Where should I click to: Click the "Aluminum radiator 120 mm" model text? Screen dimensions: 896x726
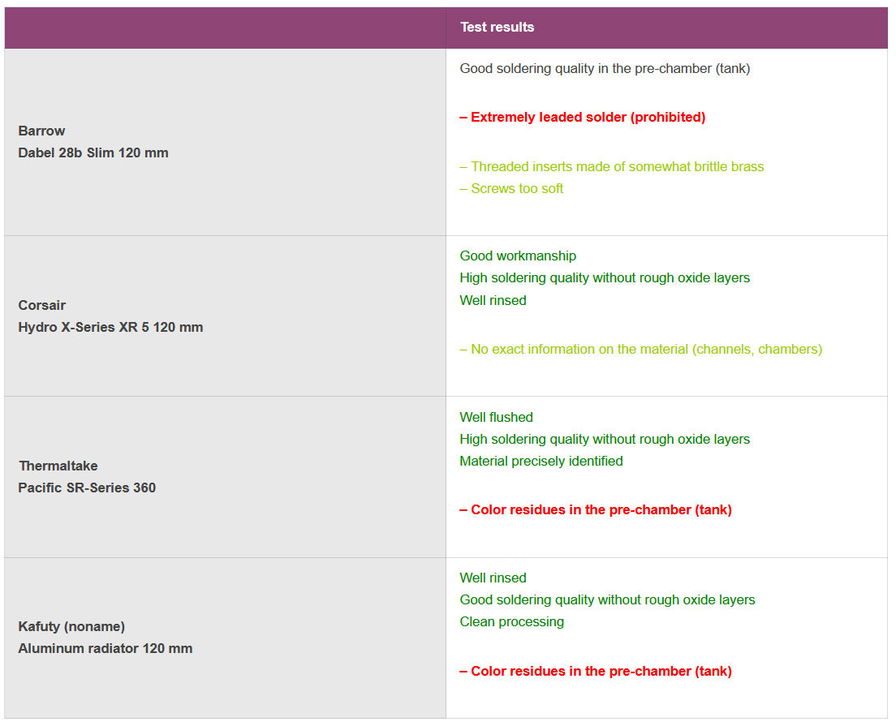(105, 649)
